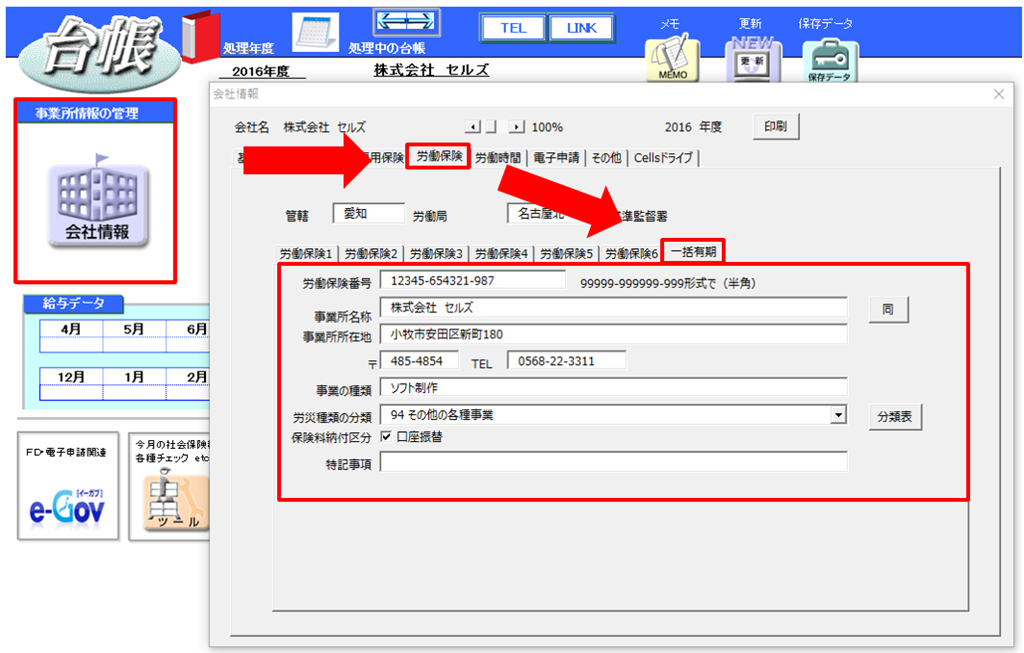Click the 2016年度 processing year text
The height and width of the screenshot is (653, 1024).
click(261, 71)
